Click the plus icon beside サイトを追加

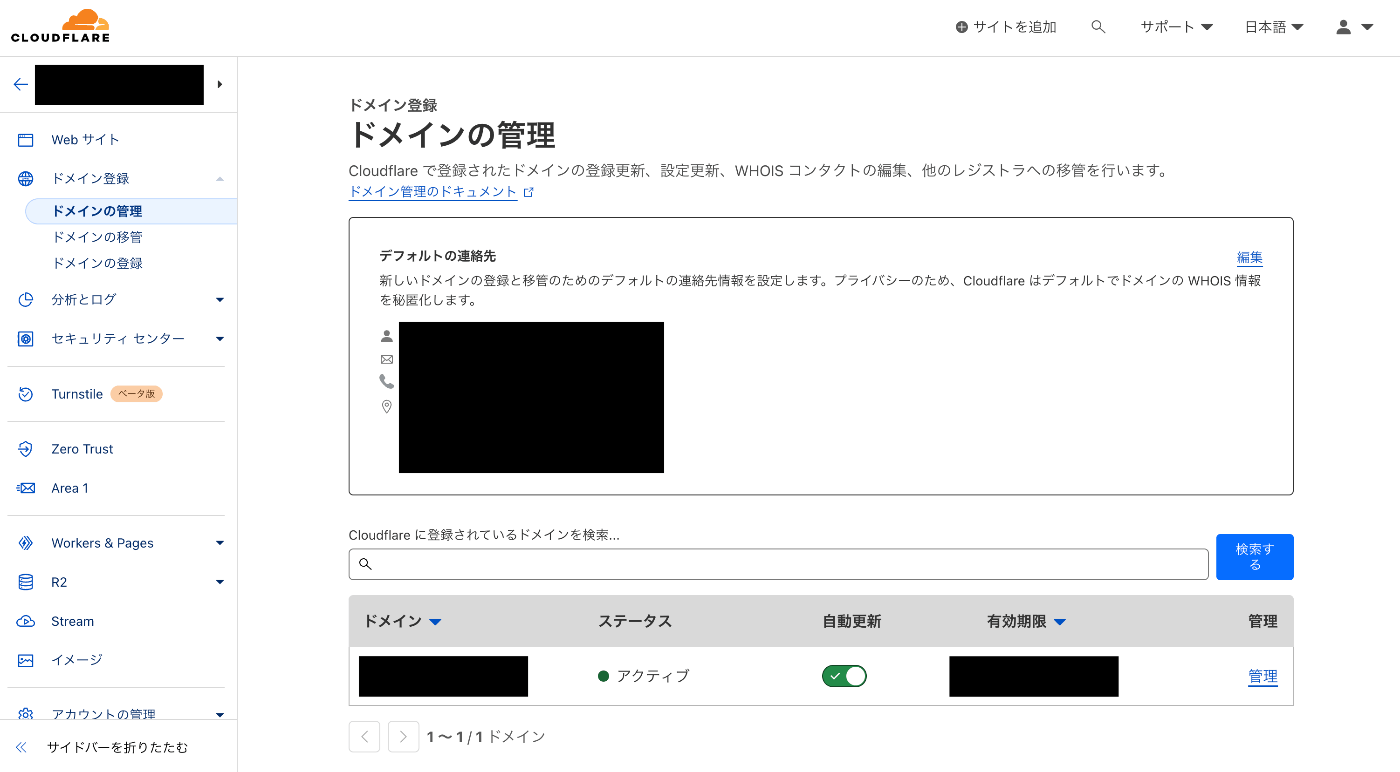pos(962,27)
